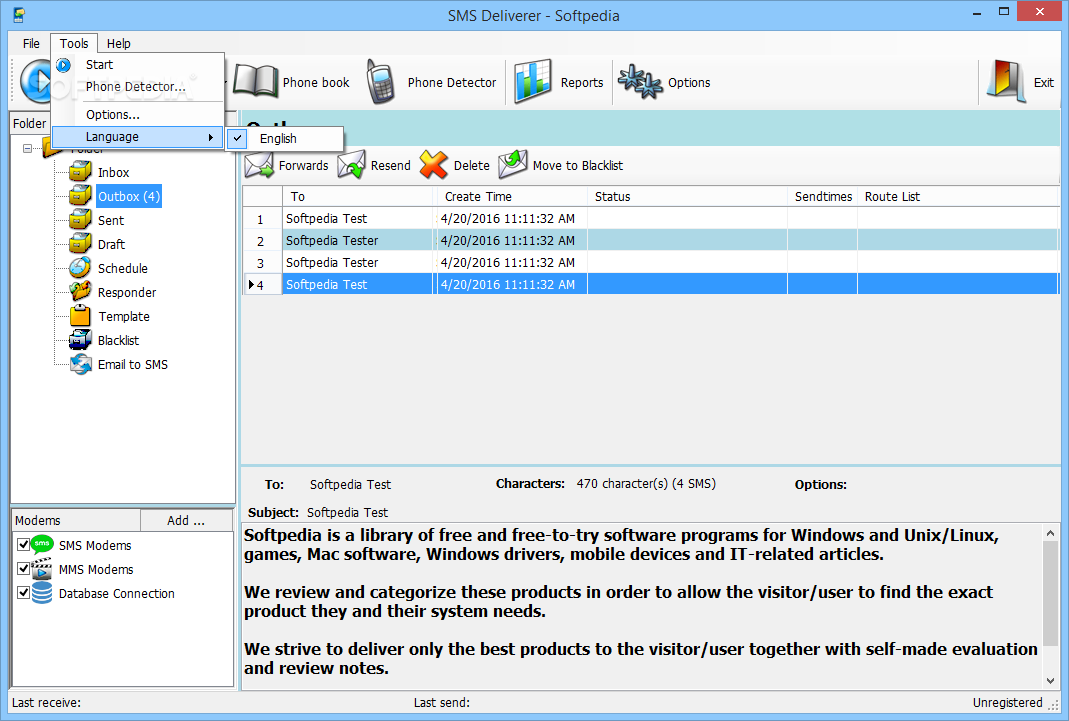Click the Sendtimes column header

823,196
